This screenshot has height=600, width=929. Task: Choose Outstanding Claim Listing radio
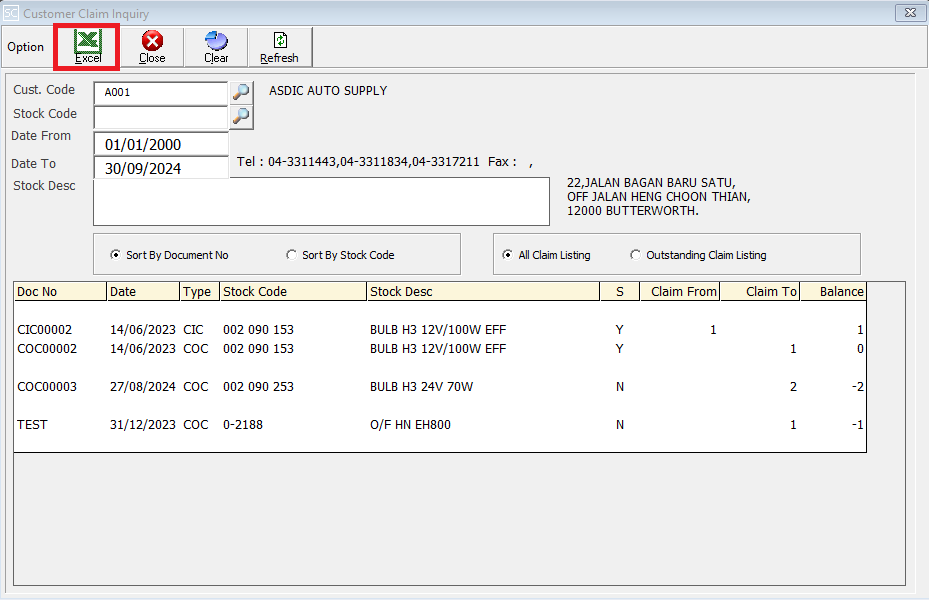(698, 255)
